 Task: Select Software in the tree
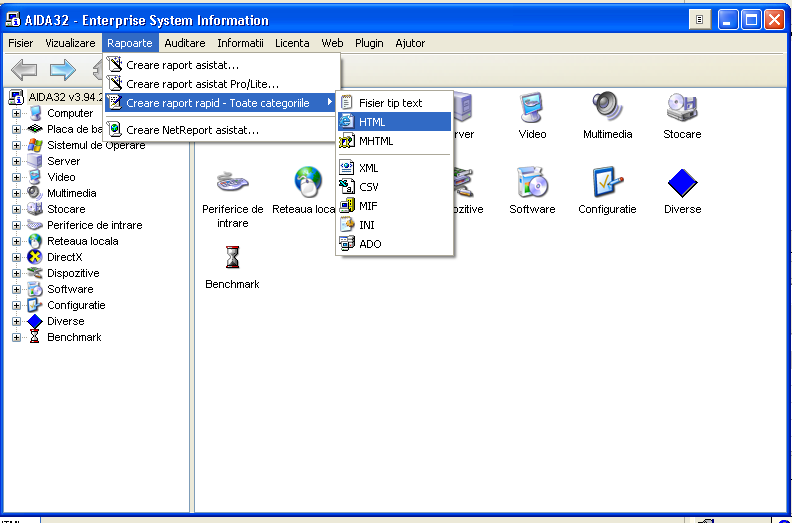(x=70, y=289)
